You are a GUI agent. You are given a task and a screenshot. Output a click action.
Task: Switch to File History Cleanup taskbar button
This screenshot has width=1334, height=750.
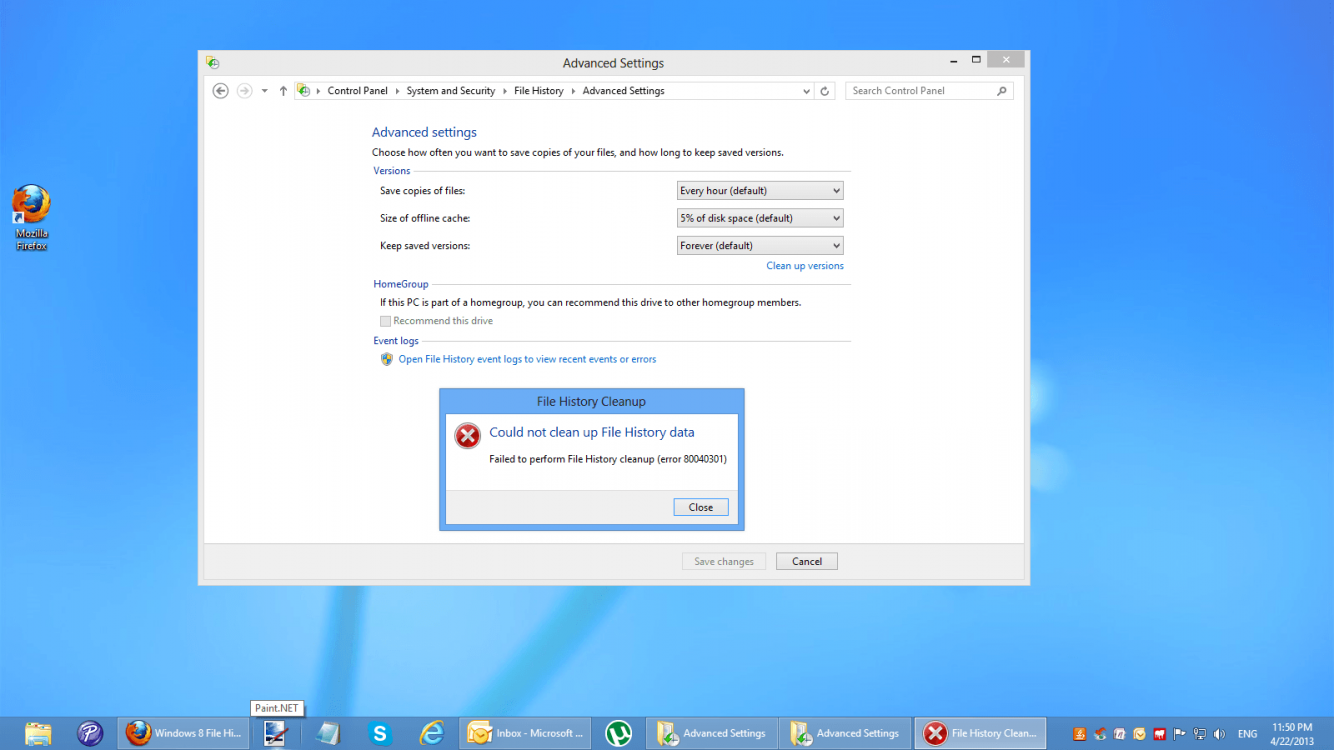(x=980, y=734)
